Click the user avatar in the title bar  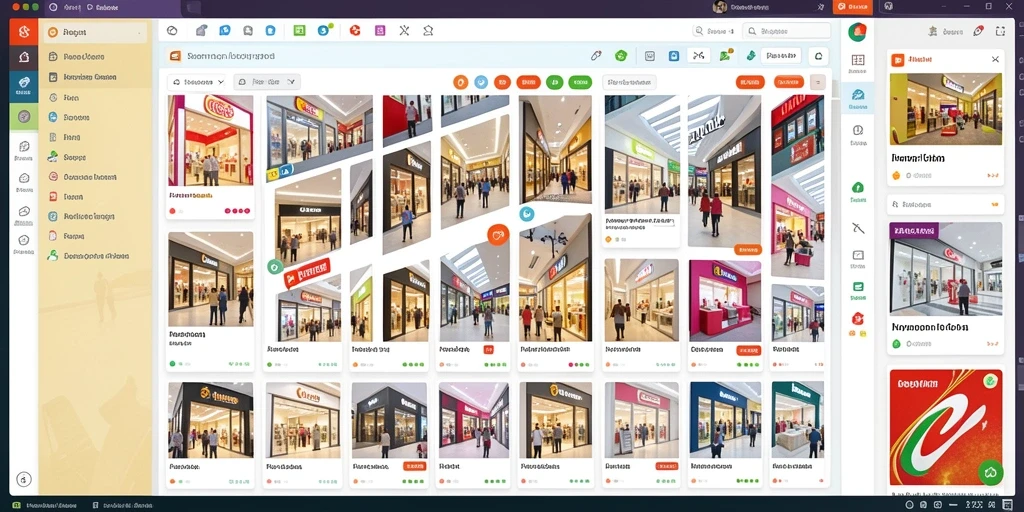tap(720, 7)
